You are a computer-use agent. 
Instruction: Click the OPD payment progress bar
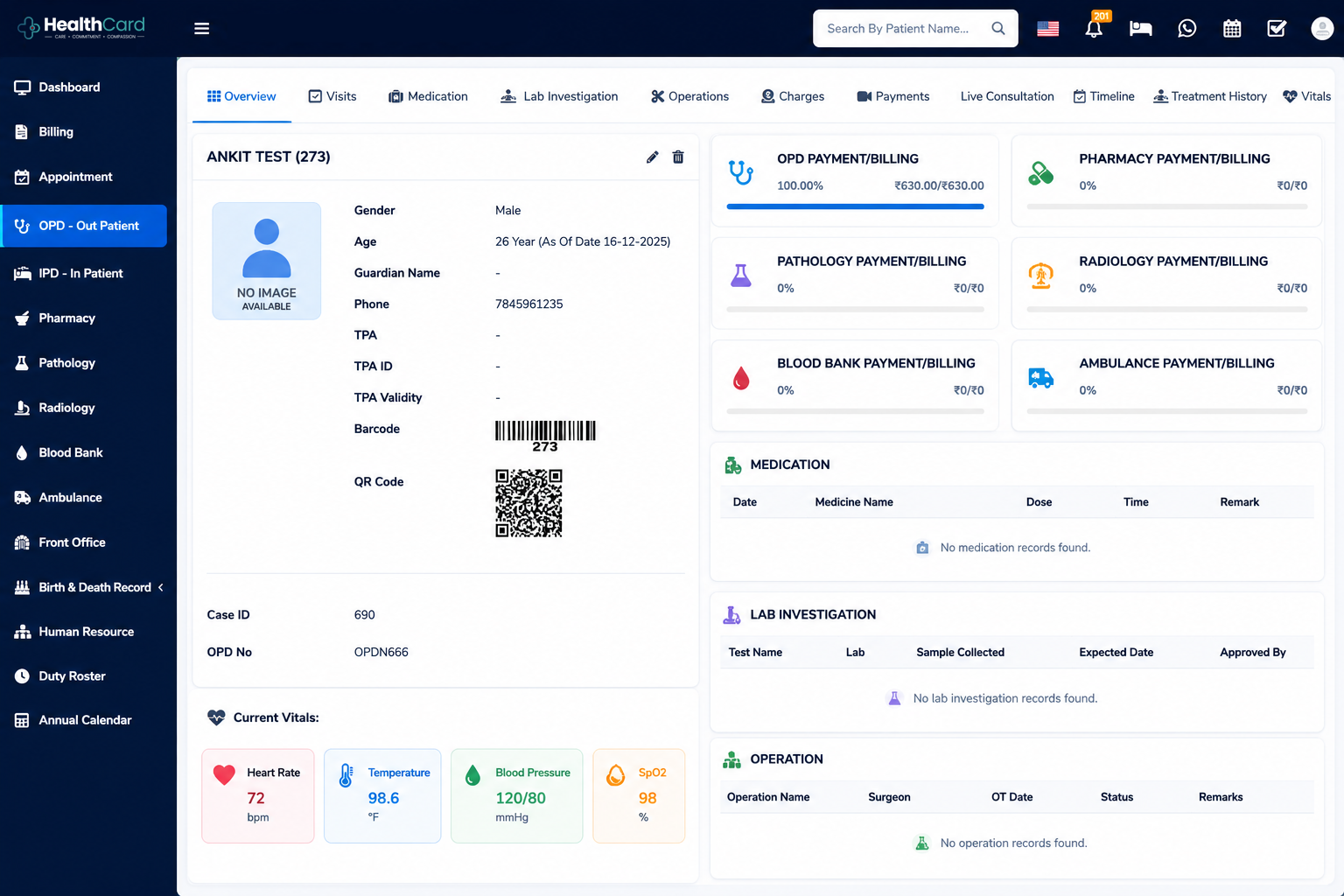click(x=855, y=206)
